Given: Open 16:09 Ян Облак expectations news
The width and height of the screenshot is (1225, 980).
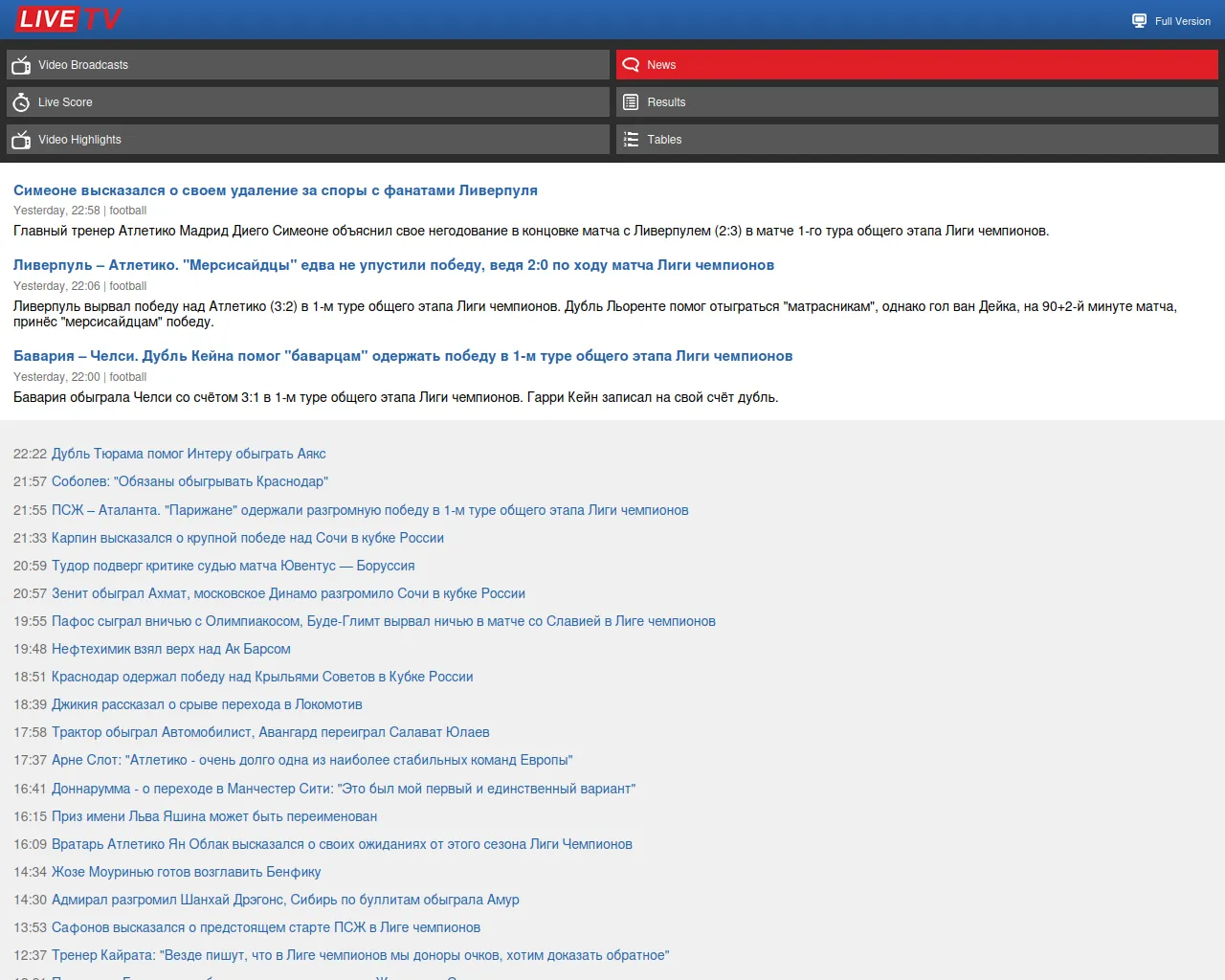Looking at the screenshot, I should click(342, 844).
